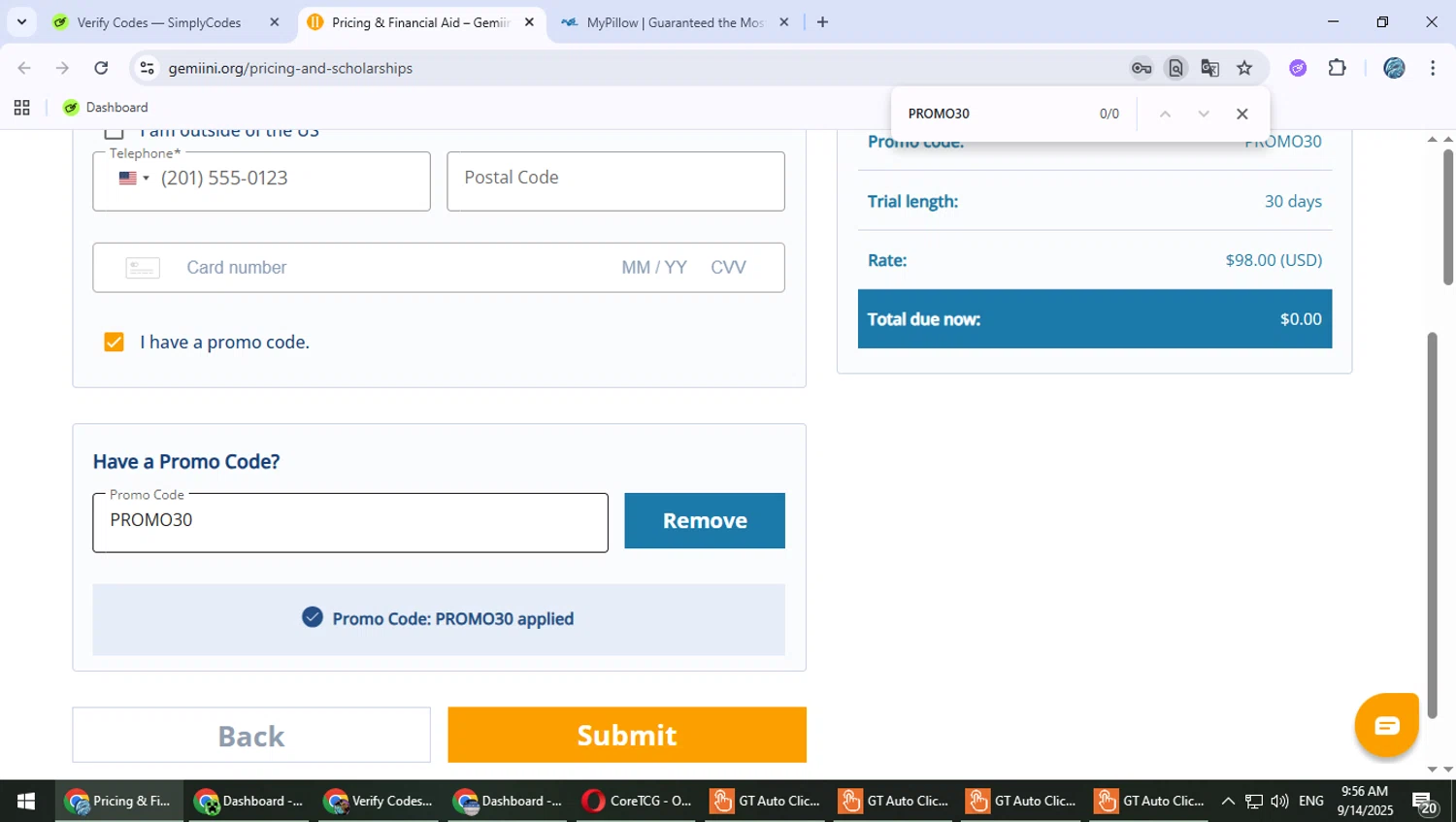Tick the outside of the US checkbox

[x=114, y=133]
